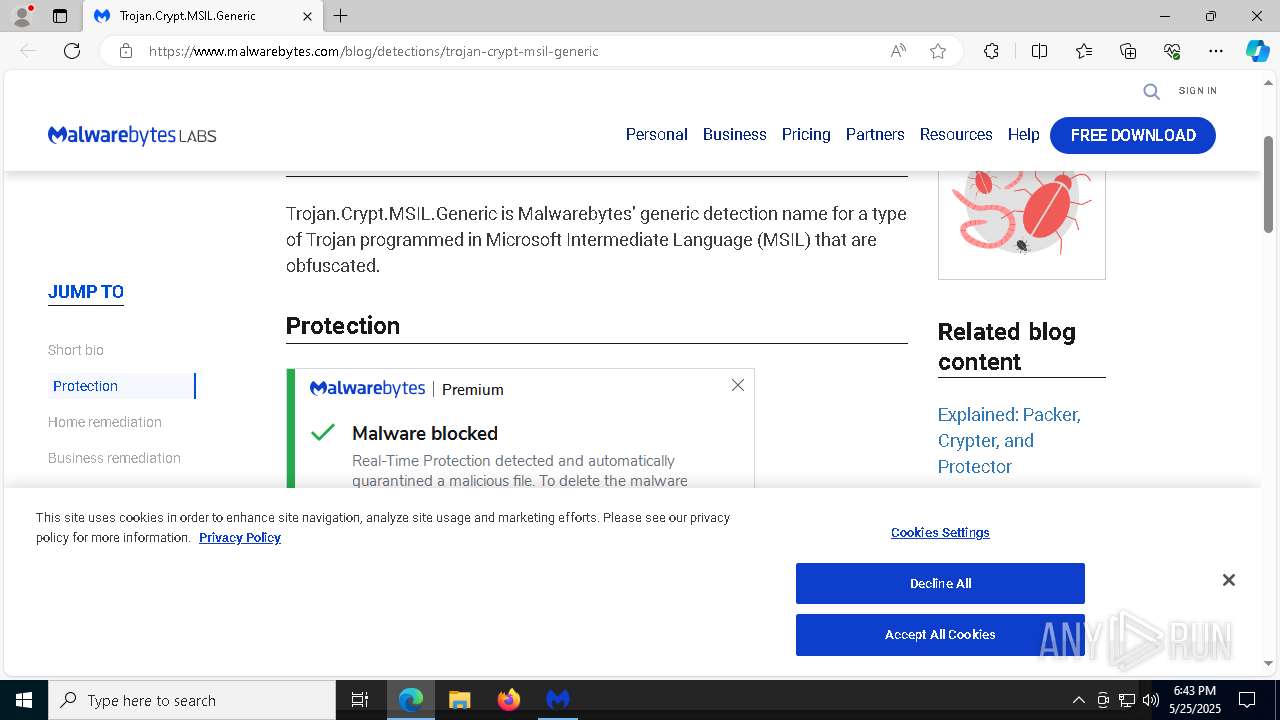Go back to previous page
Viewport: 1280px width, 720px height.
point(28,51)
